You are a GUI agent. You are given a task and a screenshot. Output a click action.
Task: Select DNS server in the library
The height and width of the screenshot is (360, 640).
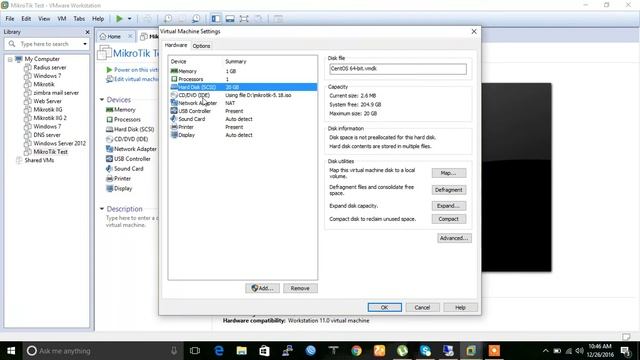point(47,135)
